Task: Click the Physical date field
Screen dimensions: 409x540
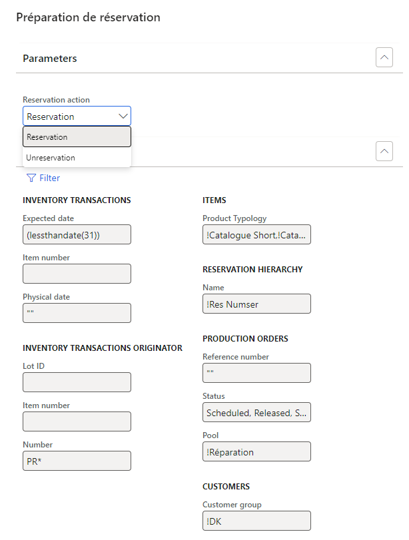Action: point(77,313)
